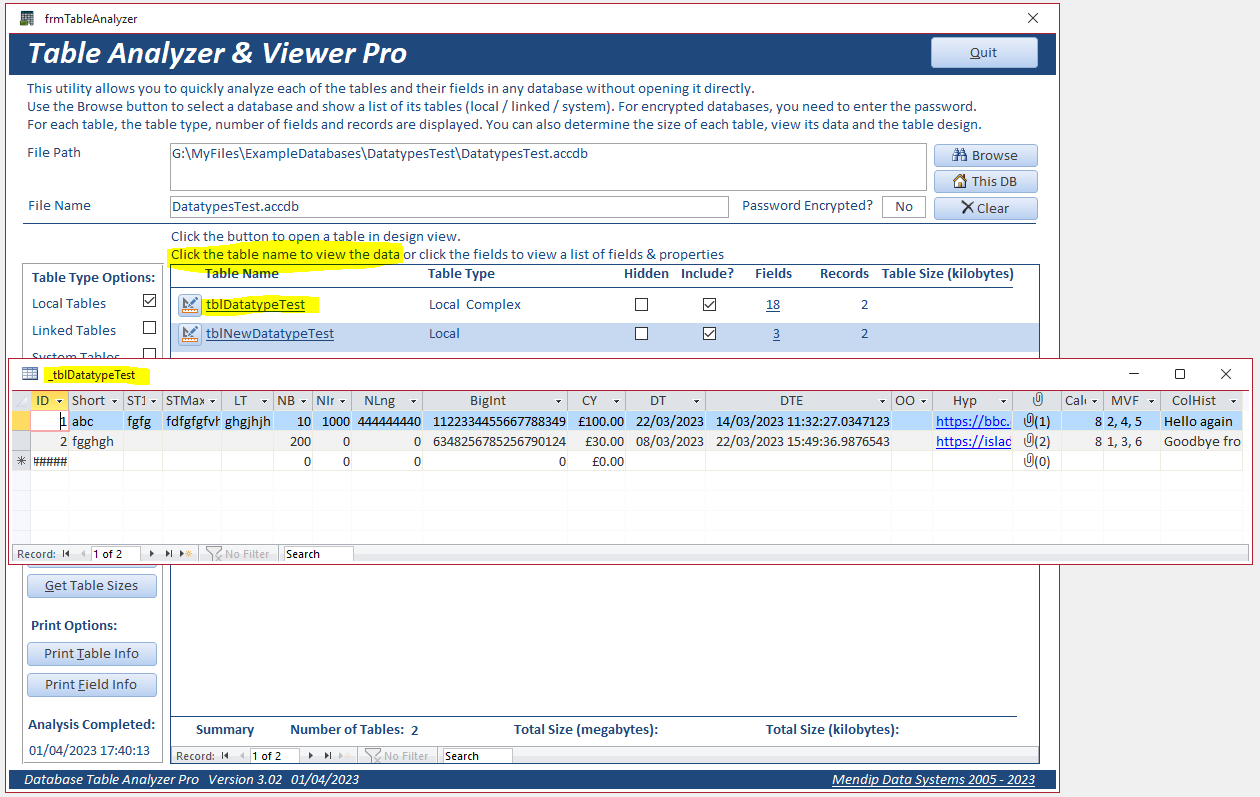Open the Hyp column filter dropdown

tap(1004, 400)
